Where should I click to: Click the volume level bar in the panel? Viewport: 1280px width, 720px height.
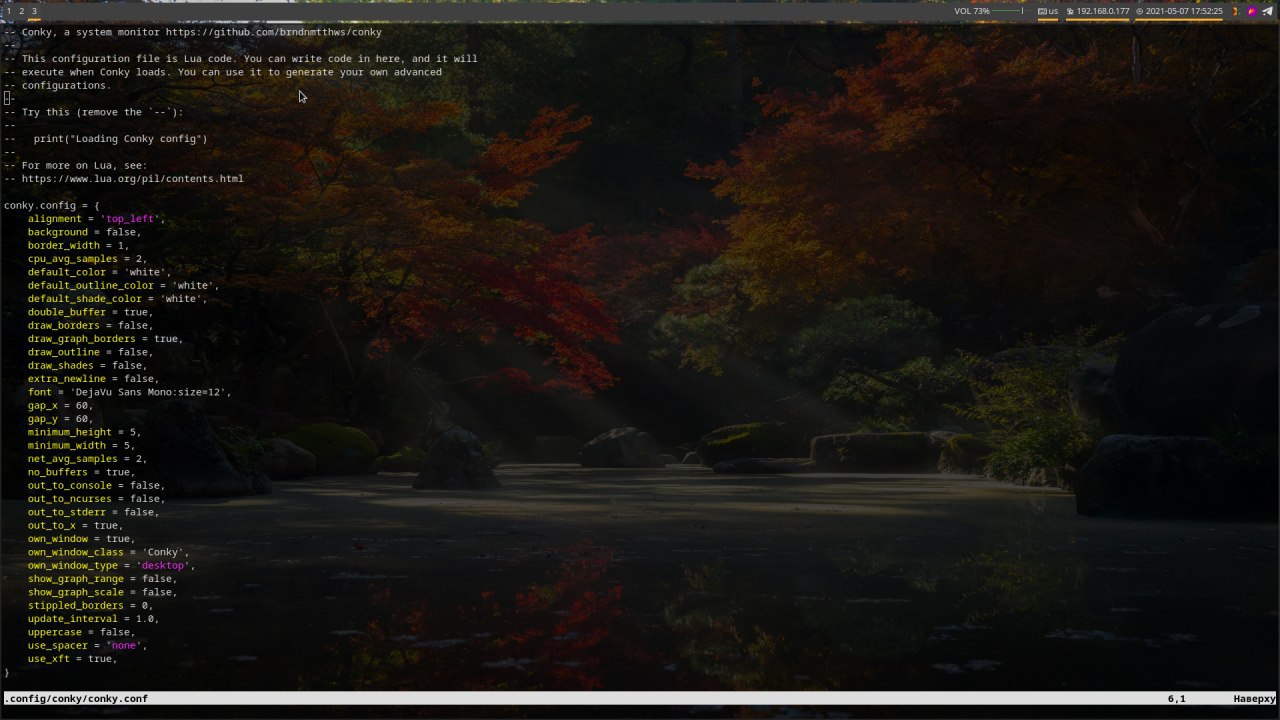pos(1008,11)
